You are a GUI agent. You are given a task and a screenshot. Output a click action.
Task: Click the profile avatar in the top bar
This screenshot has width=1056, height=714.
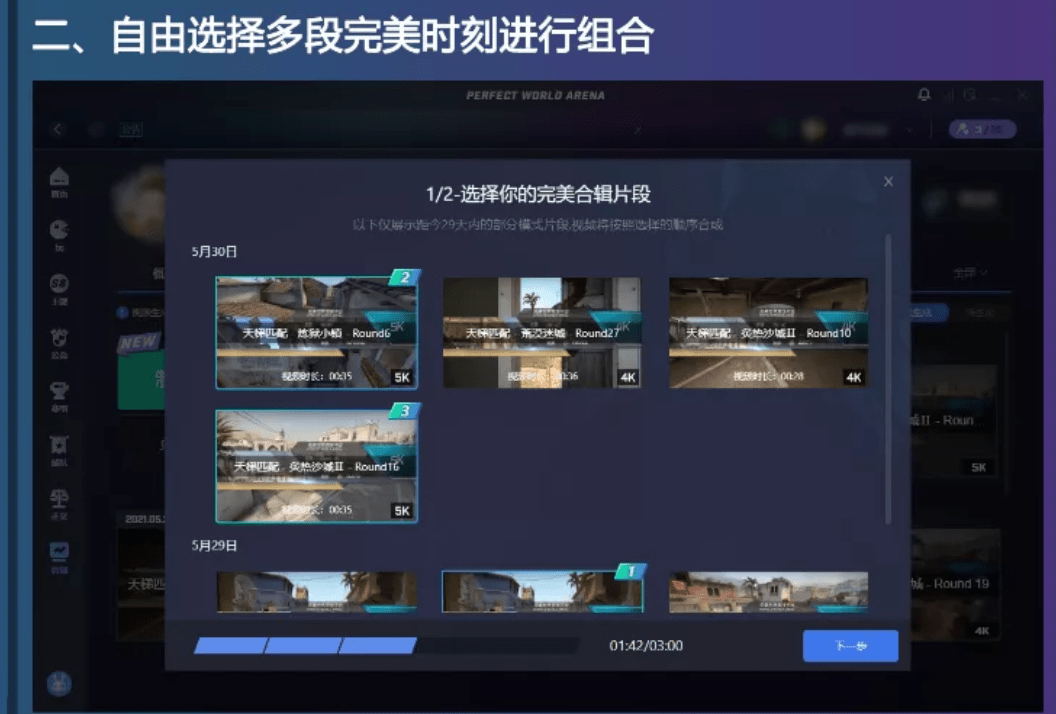814,129
